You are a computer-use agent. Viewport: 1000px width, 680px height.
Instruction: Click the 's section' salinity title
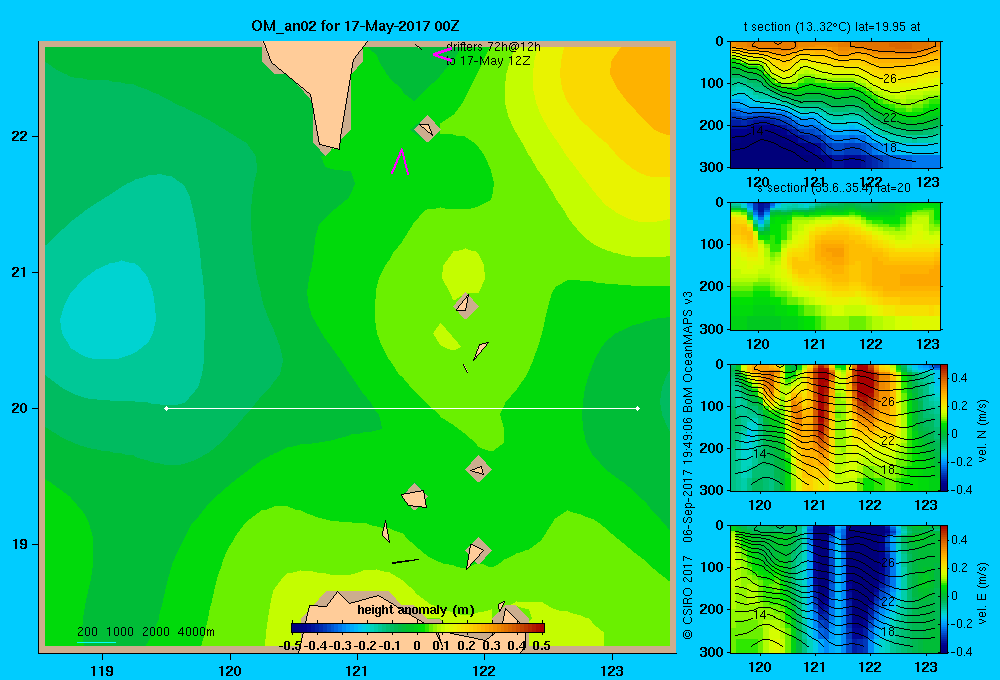(833, 188)
